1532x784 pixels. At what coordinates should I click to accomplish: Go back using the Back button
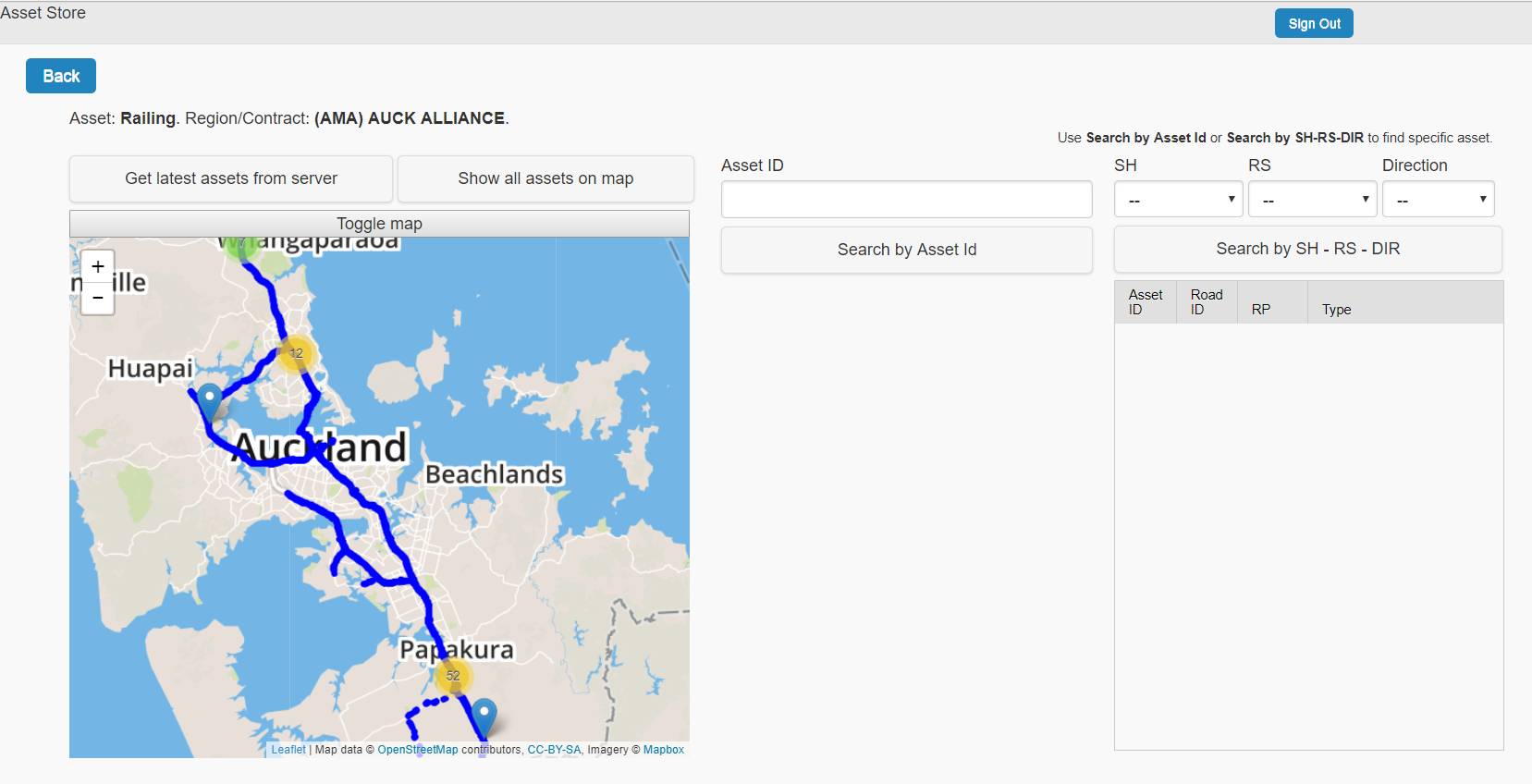(61, 76)
